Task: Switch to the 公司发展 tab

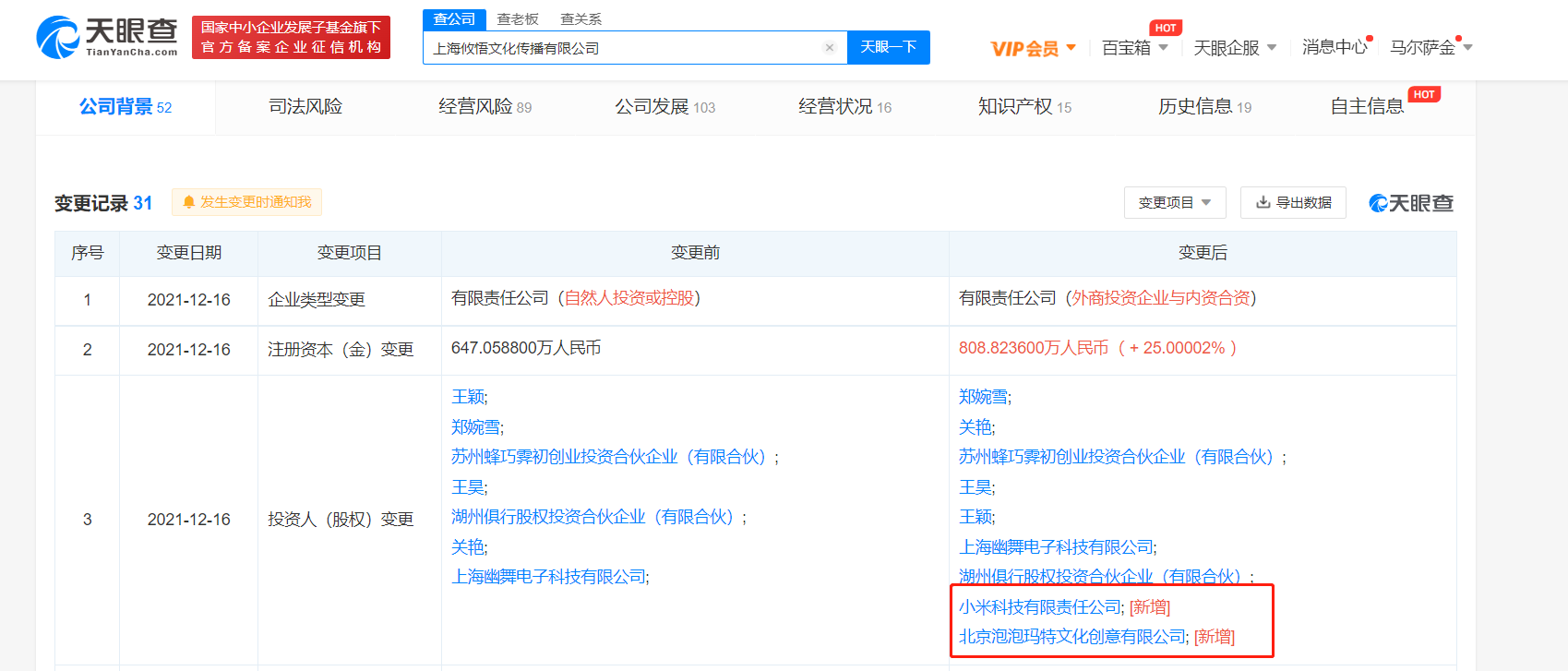Action: pyautogui.click(x=665, y=107)
